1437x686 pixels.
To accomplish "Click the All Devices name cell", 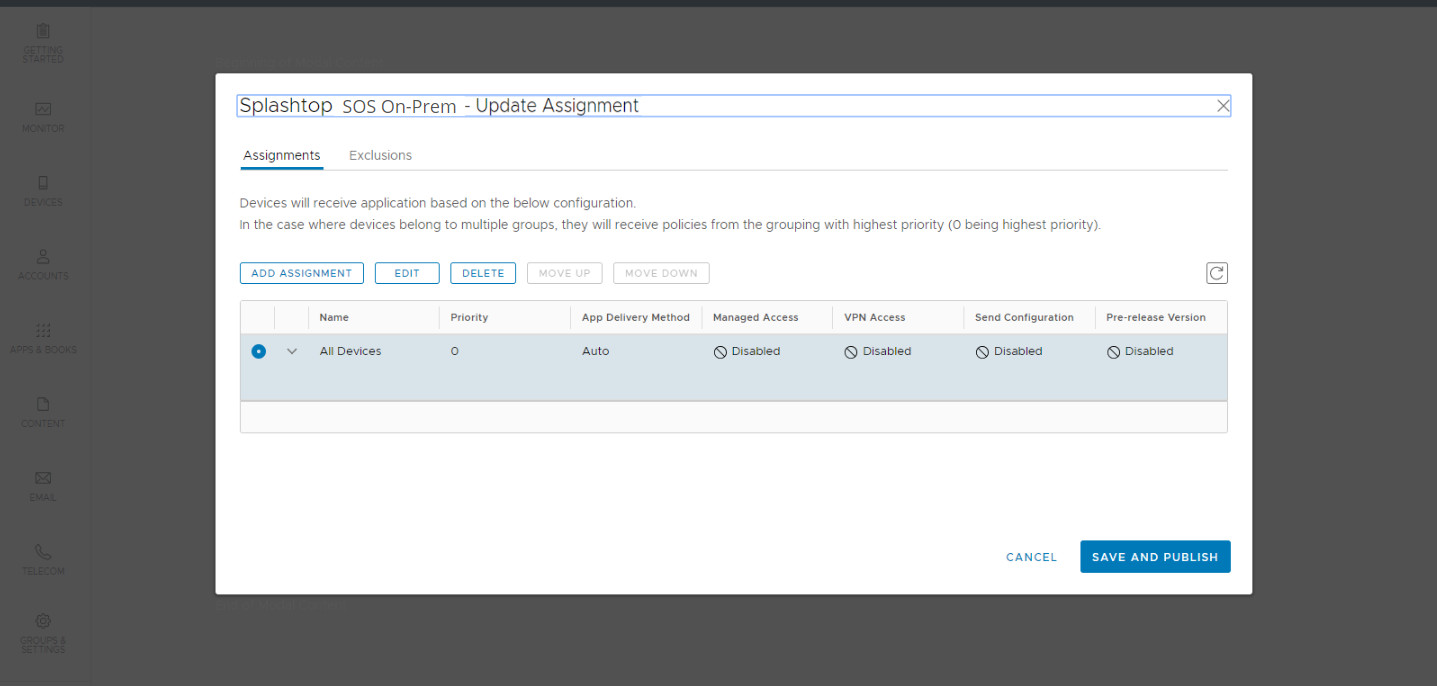I will coord(350,351).
